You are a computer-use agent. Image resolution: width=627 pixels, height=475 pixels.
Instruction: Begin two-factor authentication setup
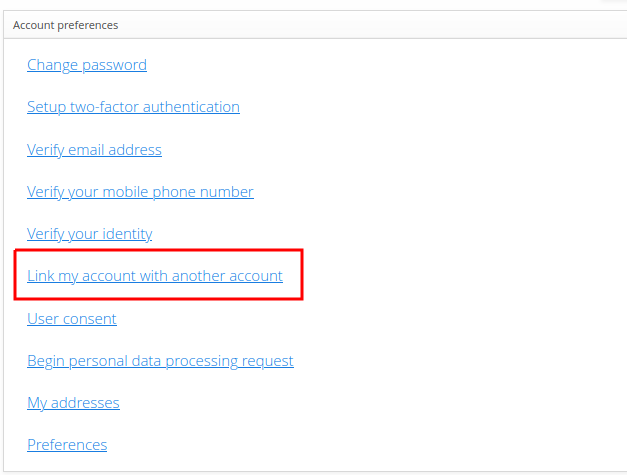click(x=133, y=107)
